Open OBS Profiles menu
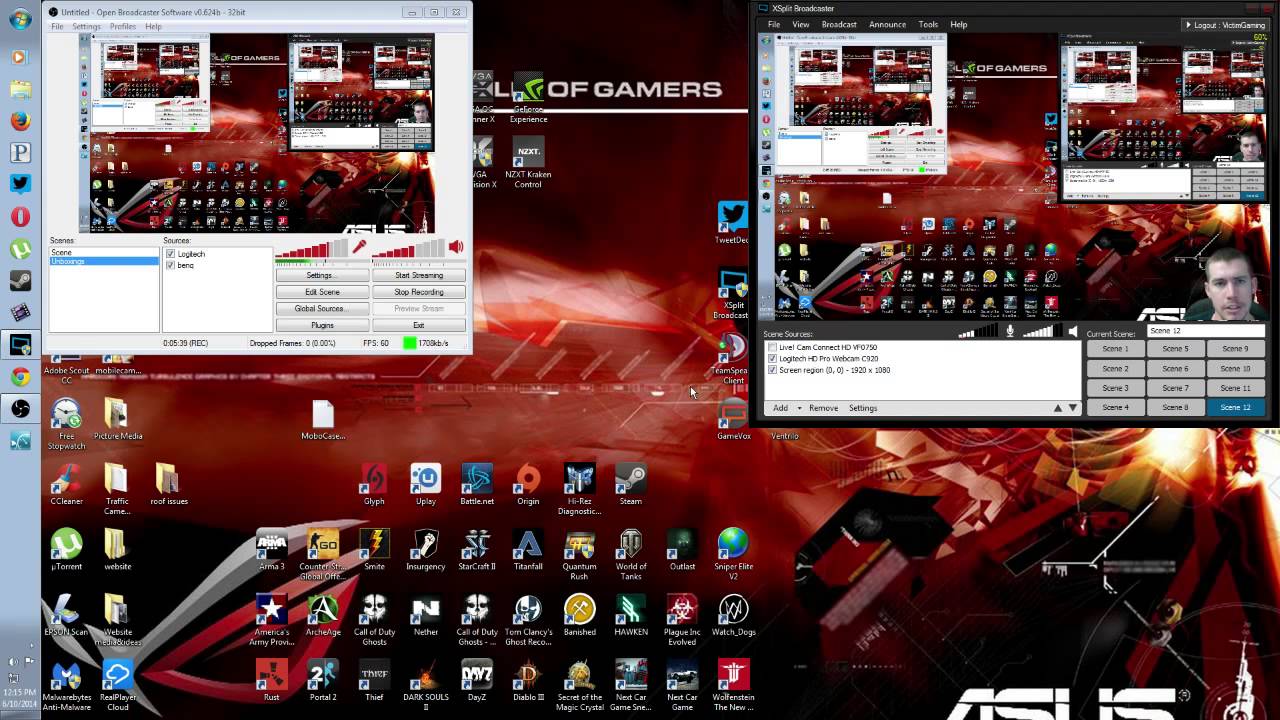The image size is (1280, 720). pos(123,26)
